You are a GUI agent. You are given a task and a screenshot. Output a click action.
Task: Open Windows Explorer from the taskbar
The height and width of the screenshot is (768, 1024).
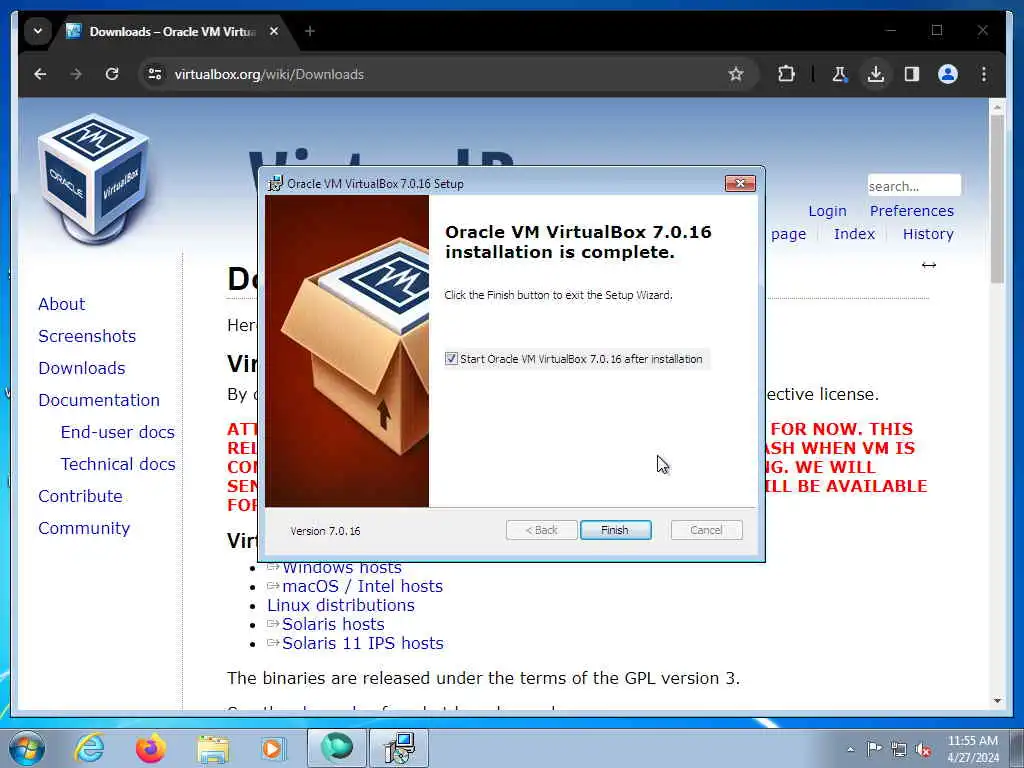point(213,749)
